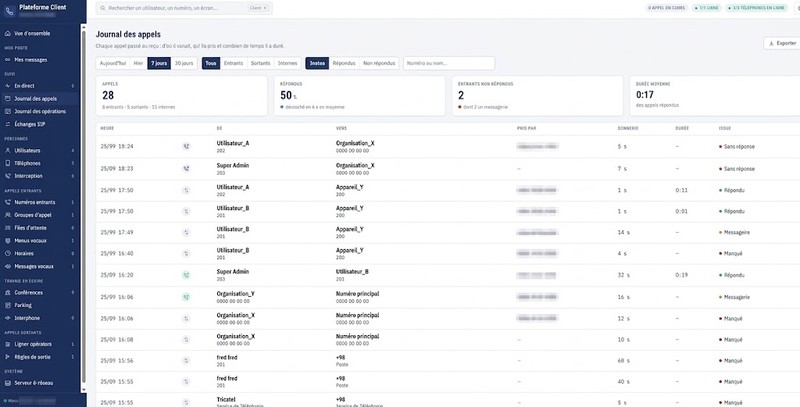Select the Aujourd'hui period filter
Screen dimensions: 800x407
coord(113,63)
